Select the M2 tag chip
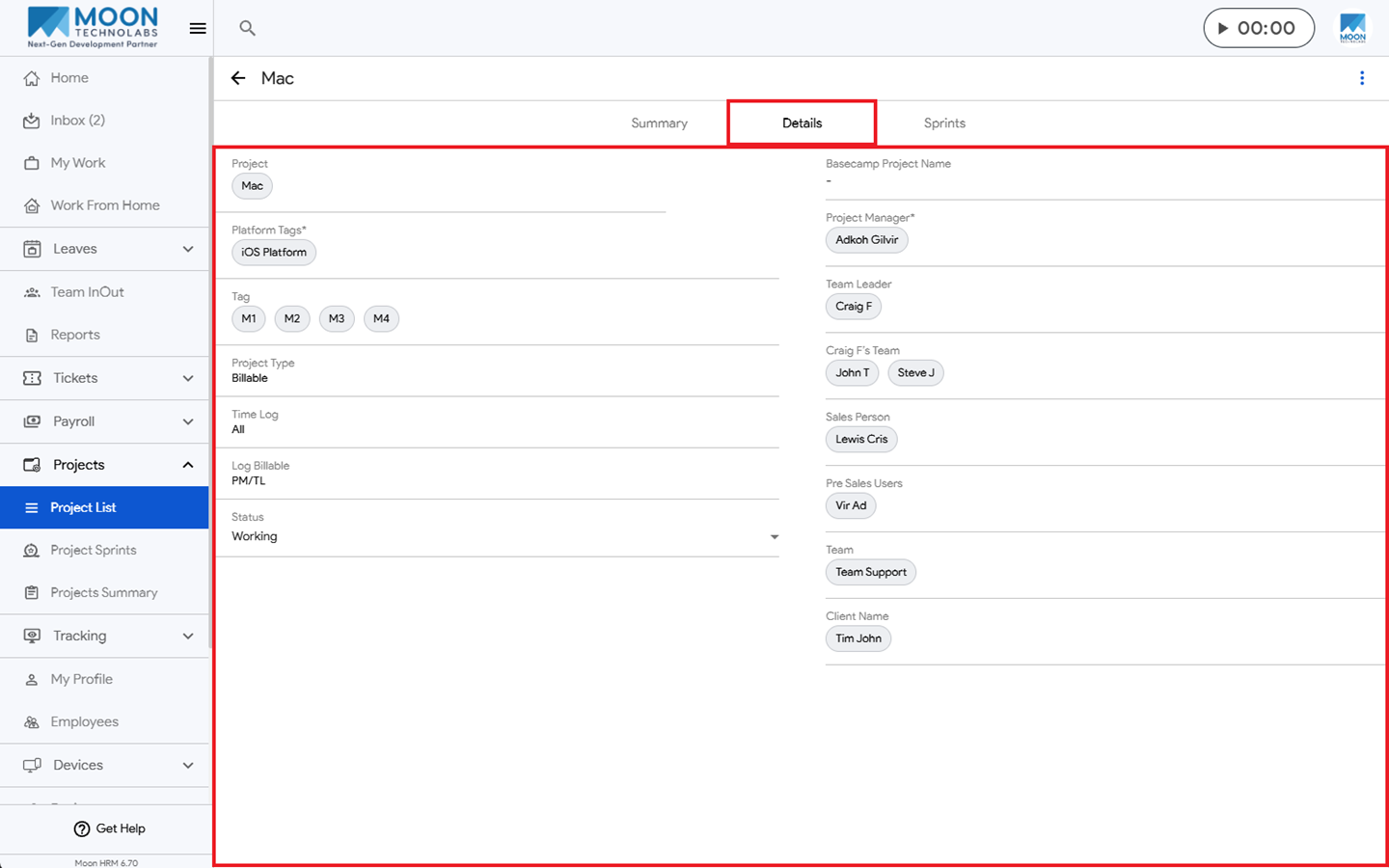Screen dimensions: 1389x868 292,319
